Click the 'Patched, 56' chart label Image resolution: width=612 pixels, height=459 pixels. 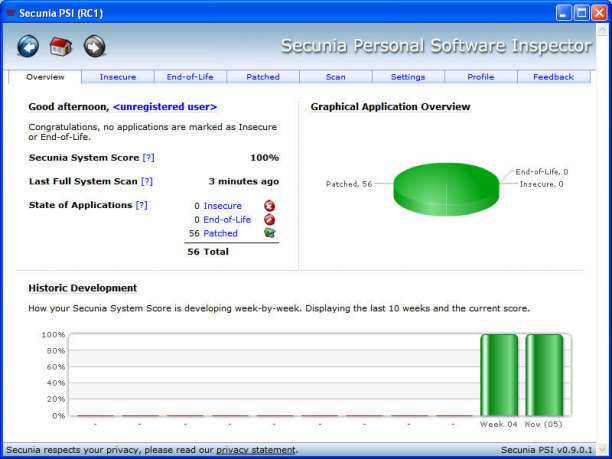point(349,184)
